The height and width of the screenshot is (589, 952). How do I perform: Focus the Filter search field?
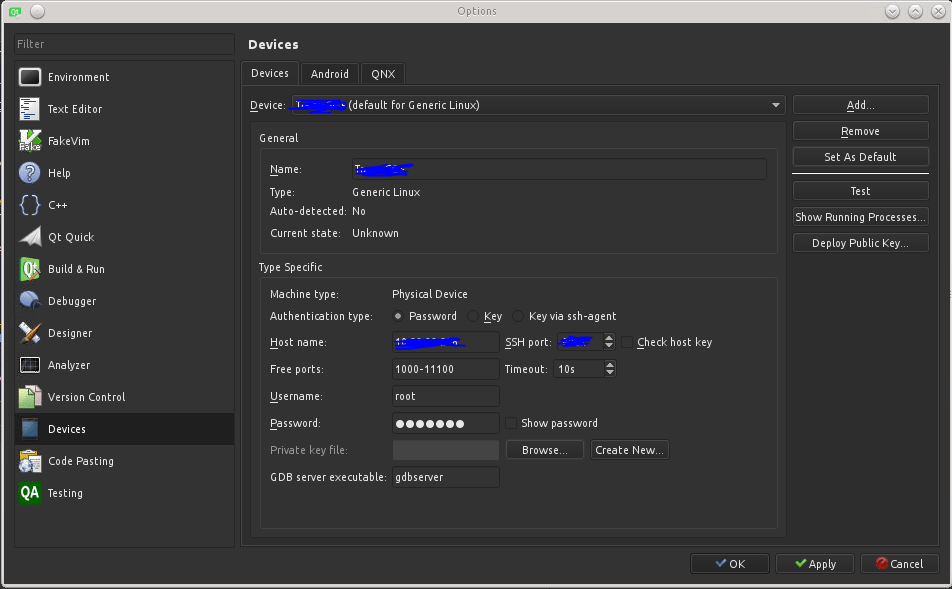tap(124, 44)
